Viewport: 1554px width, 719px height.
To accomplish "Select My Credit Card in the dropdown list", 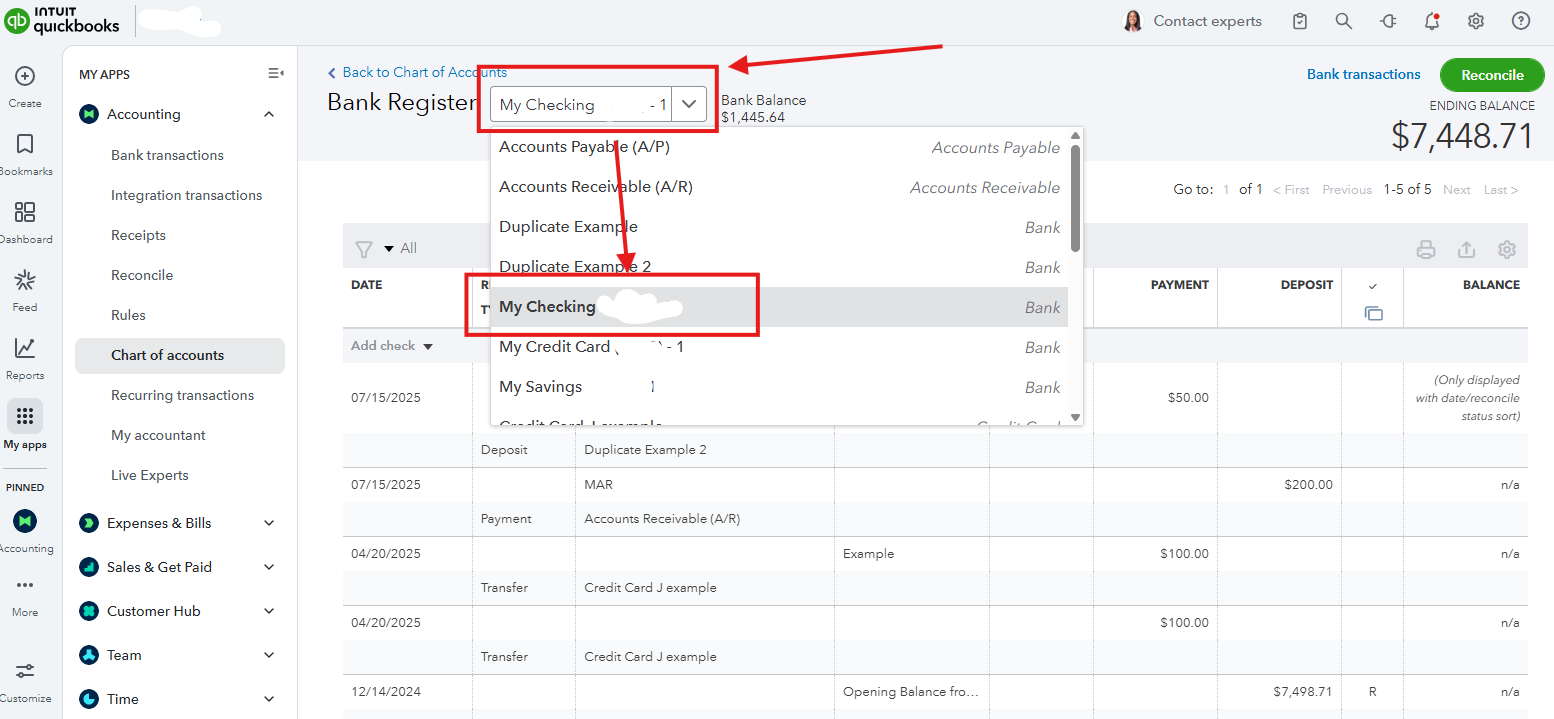I will pyautogui.click(x=779, y=347).
